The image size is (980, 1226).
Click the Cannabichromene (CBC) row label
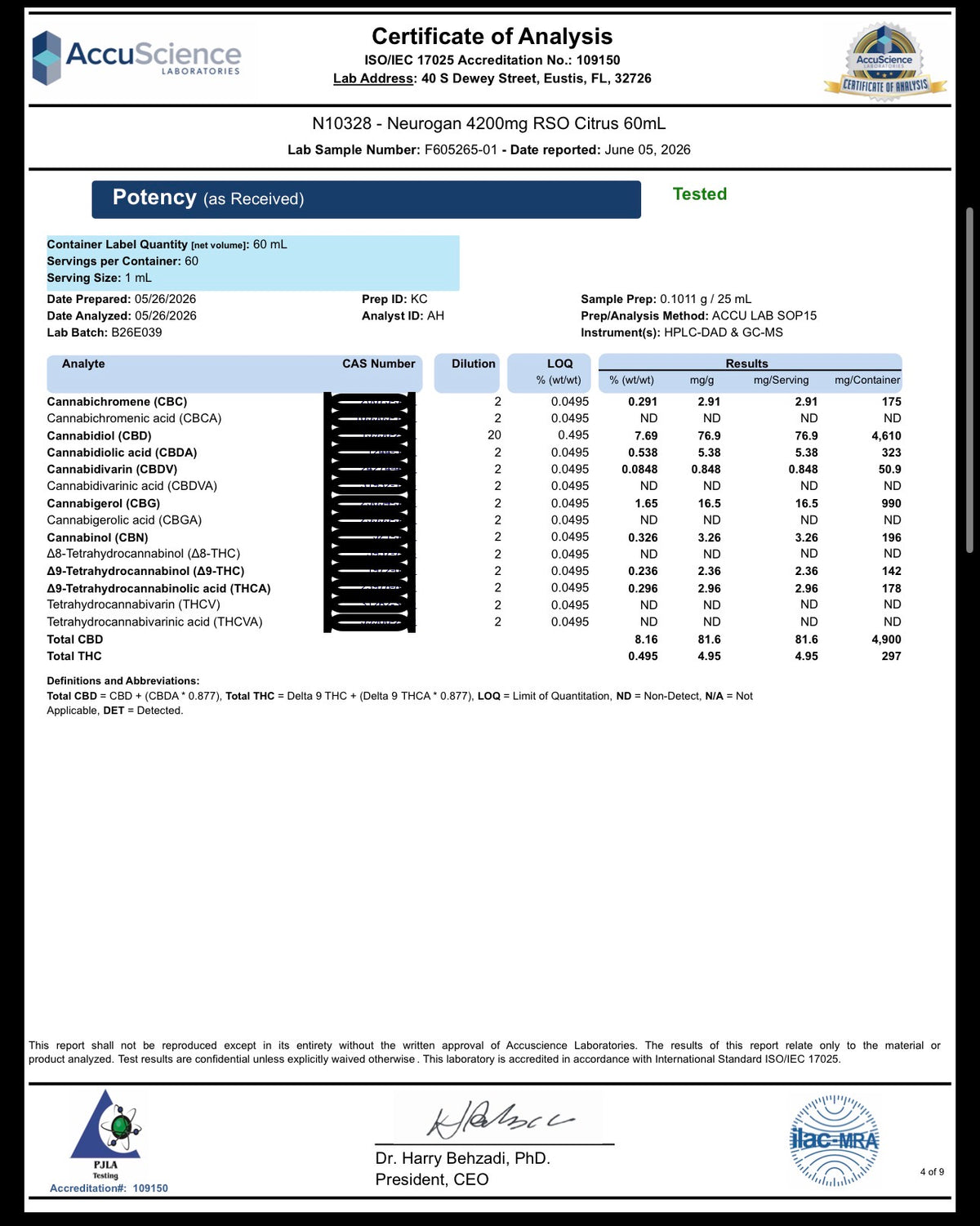(x=117, y=402)
